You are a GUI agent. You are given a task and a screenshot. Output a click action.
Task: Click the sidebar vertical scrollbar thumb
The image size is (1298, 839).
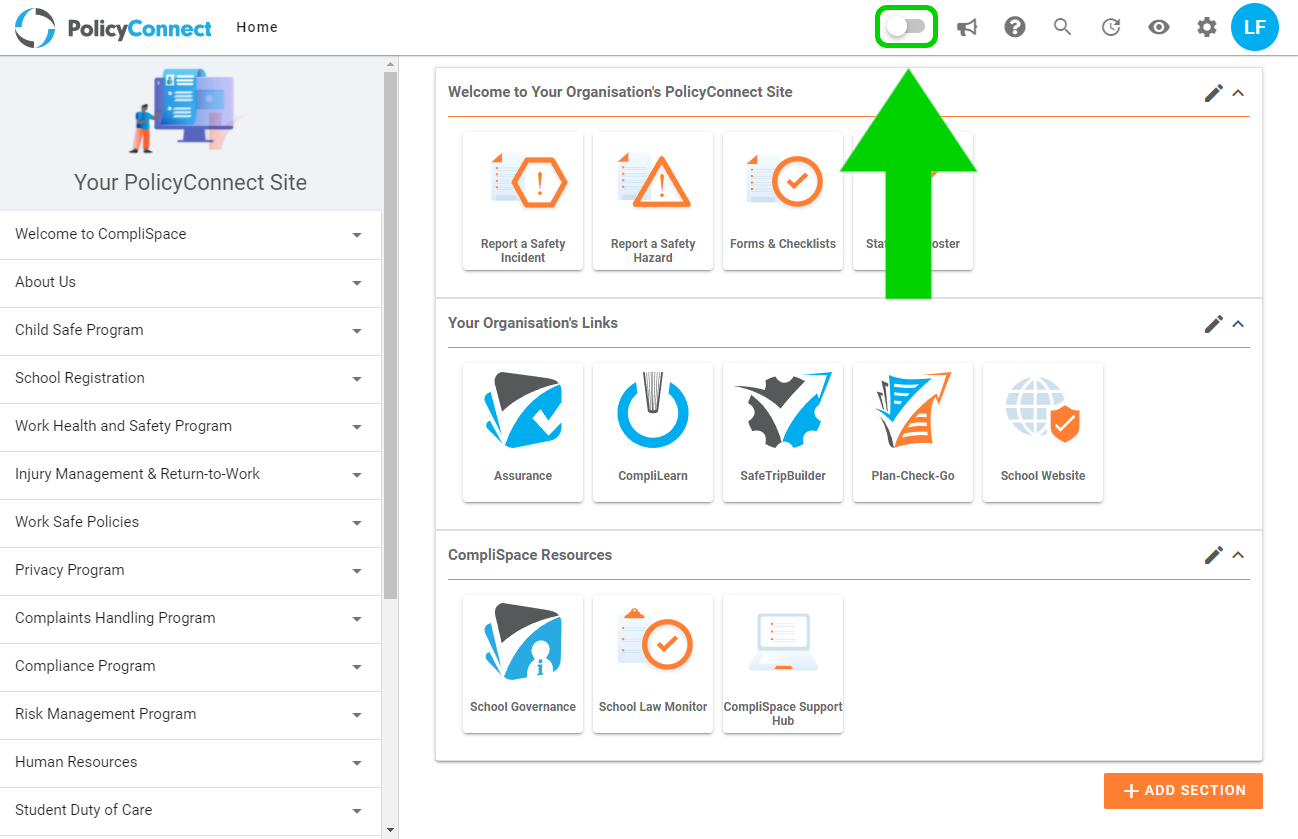click(390, 336)
